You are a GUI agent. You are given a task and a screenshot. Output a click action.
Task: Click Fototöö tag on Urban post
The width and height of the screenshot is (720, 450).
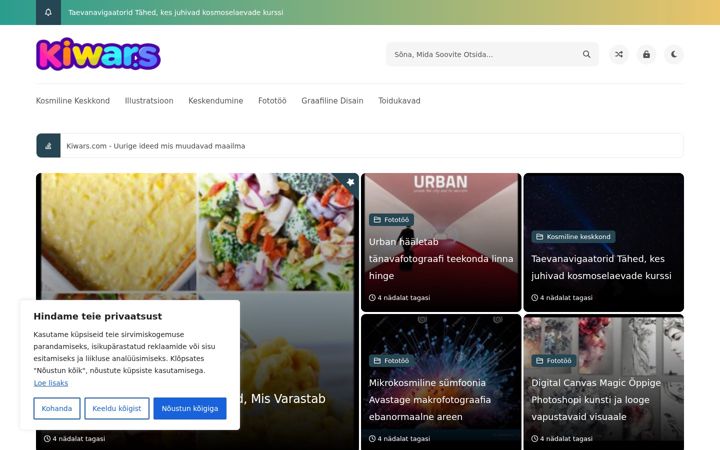pos(391,220)
